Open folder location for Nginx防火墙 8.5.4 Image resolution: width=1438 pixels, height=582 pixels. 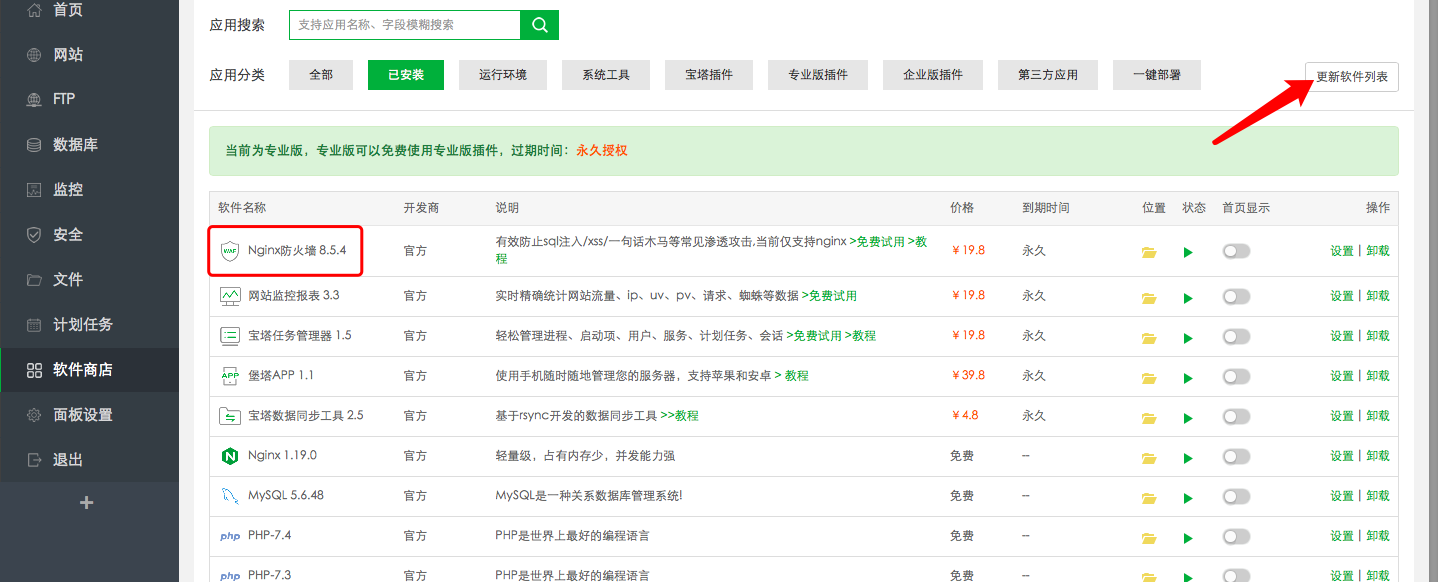coord(1148,252)
